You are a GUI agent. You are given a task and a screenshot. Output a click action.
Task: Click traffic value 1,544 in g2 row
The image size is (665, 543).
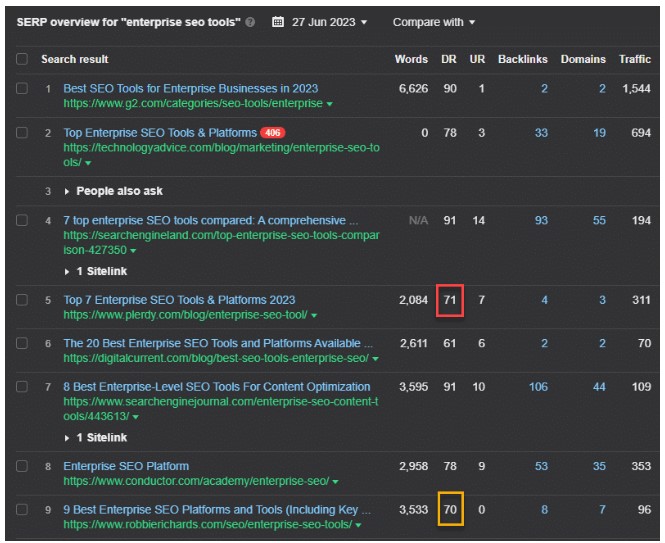(x=636, y=88)
